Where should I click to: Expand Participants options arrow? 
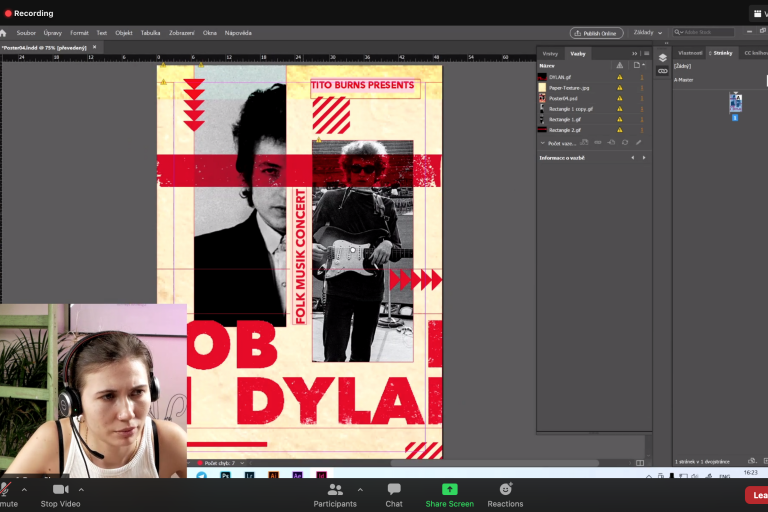coord(360,489)
